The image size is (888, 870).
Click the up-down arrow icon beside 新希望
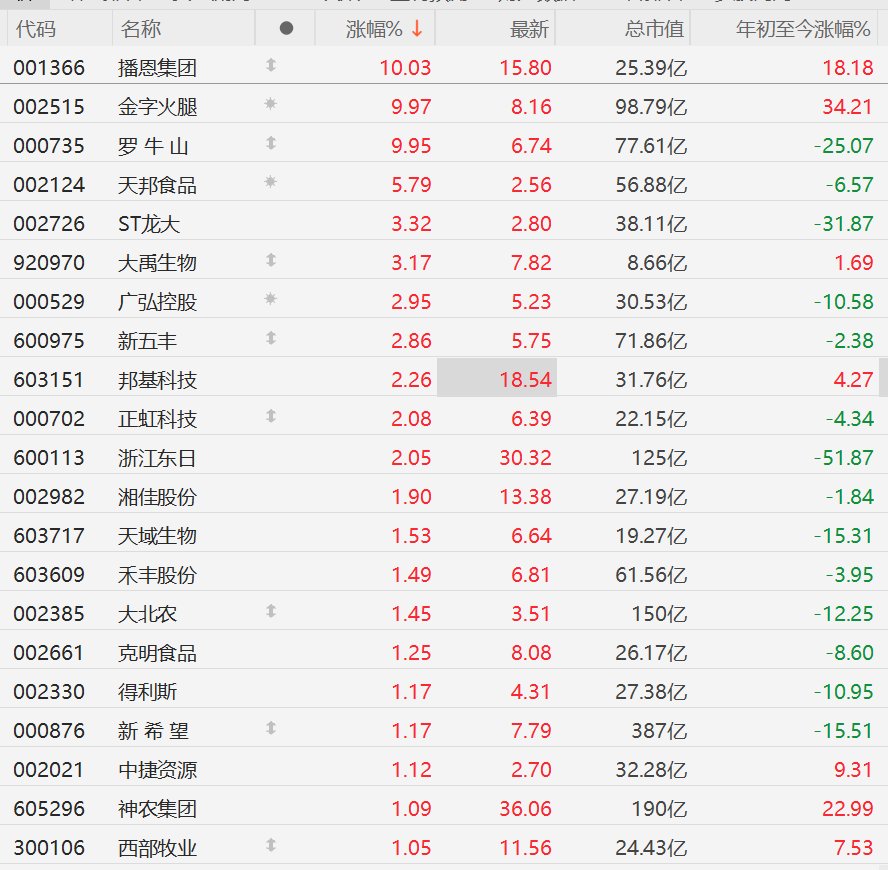coord(271,728)
